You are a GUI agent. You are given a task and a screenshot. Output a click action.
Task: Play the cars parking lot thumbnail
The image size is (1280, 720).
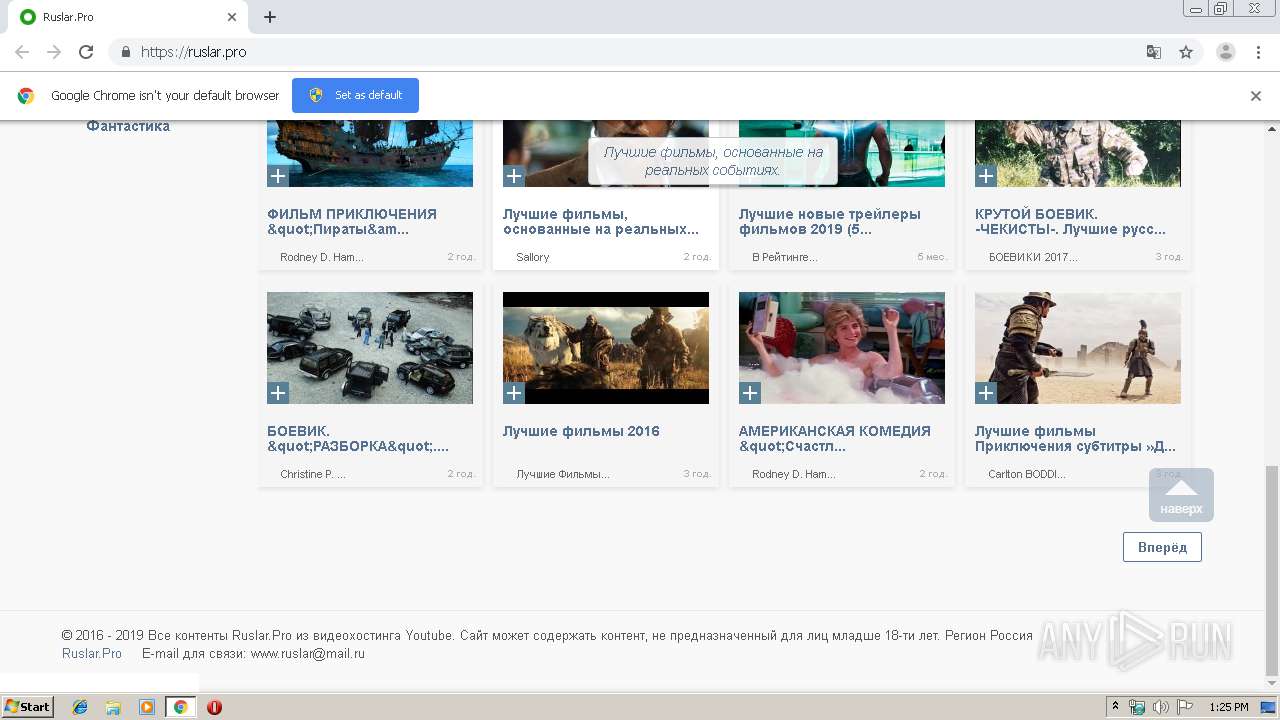click(x=370, y=348)
